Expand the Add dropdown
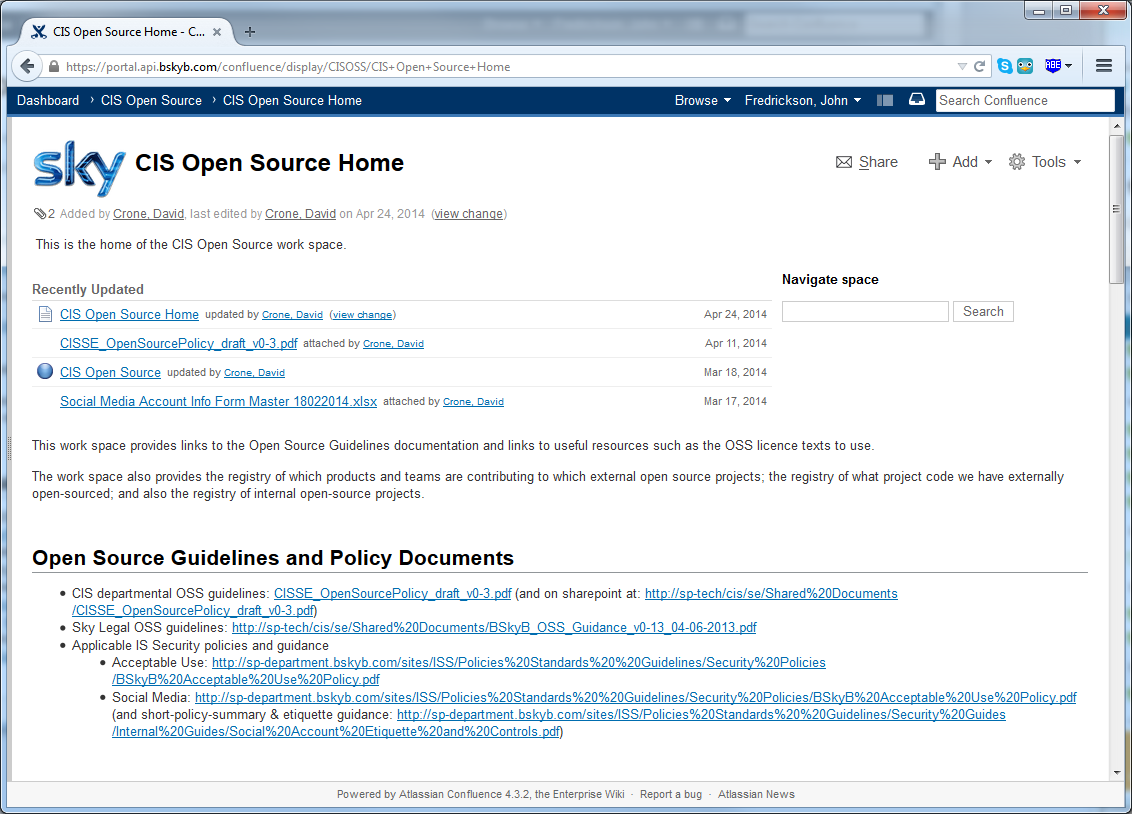 point(960,162)
